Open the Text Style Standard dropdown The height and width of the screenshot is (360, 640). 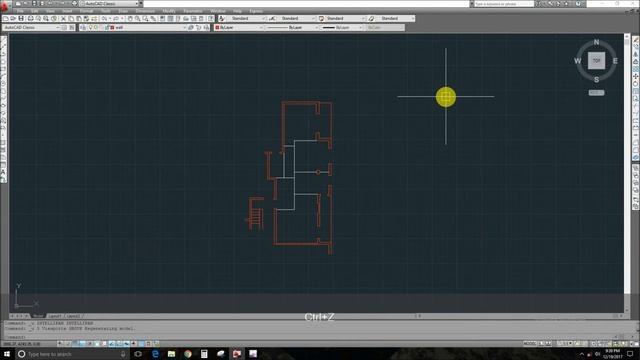click(263, 19)
